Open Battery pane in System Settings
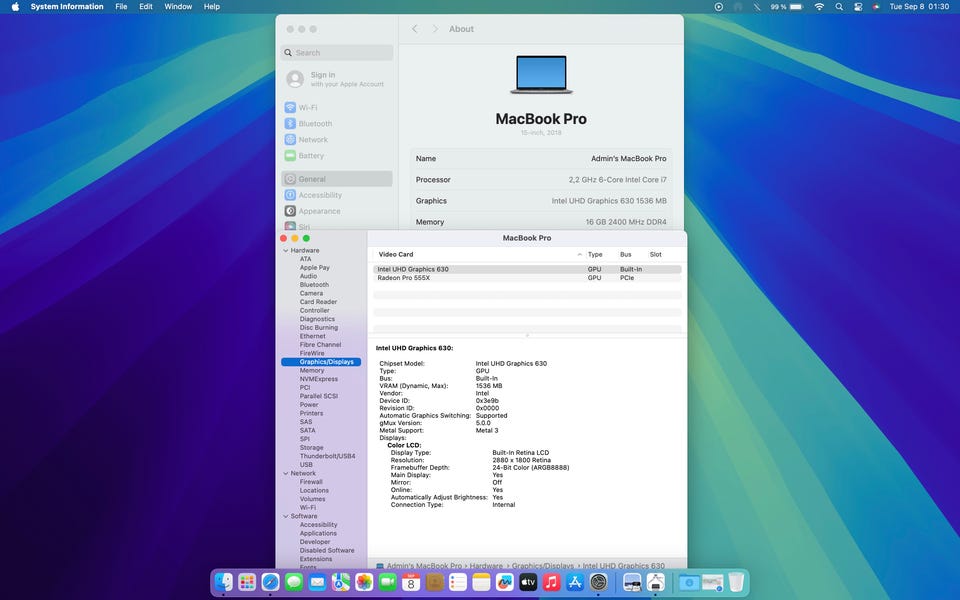Screen dimensions: 960x600 [337, 156]
